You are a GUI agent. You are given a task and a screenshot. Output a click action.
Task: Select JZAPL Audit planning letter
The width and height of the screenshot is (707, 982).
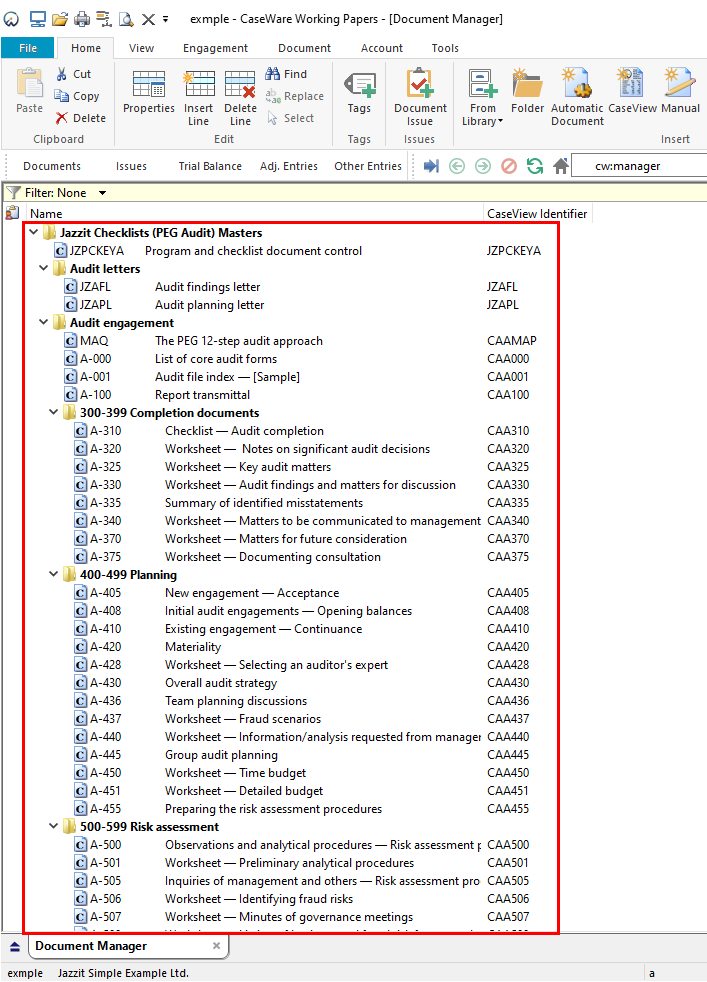click(292, 304)
